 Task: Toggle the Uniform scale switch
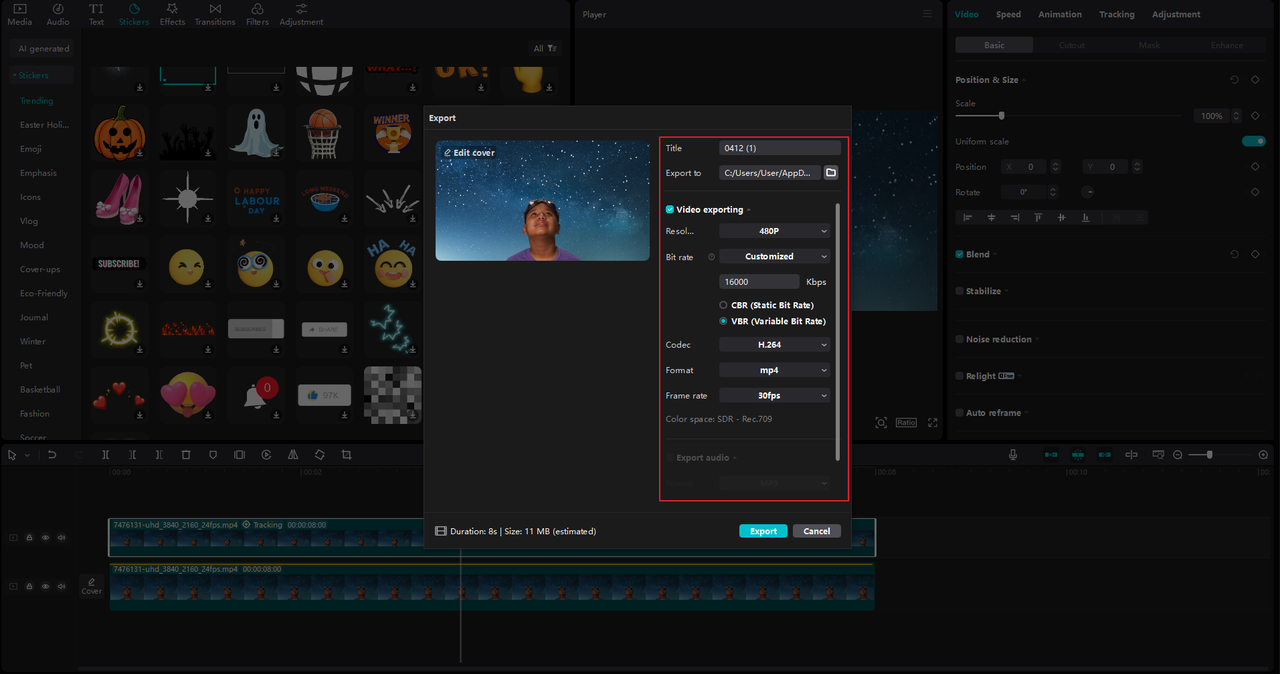(1254, 141)
